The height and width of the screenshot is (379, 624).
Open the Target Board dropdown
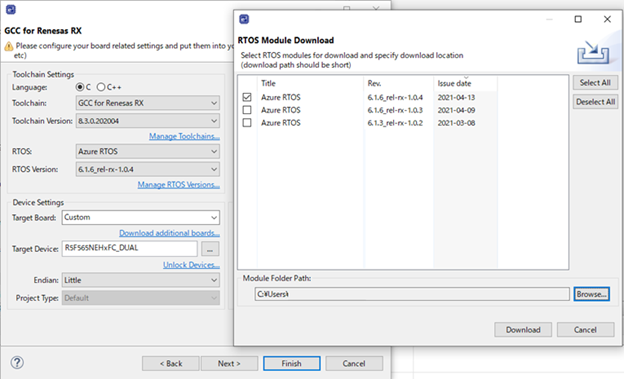click(140, 217)
